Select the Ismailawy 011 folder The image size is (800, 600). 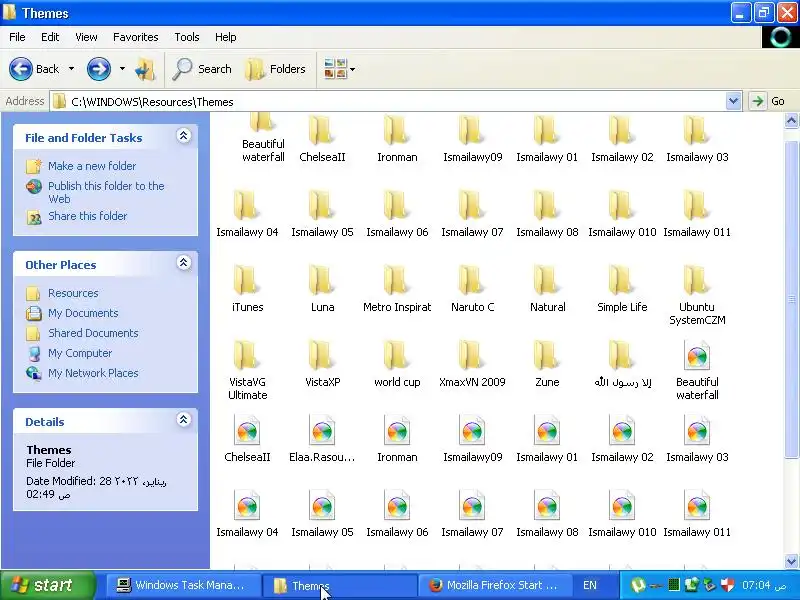697,213
